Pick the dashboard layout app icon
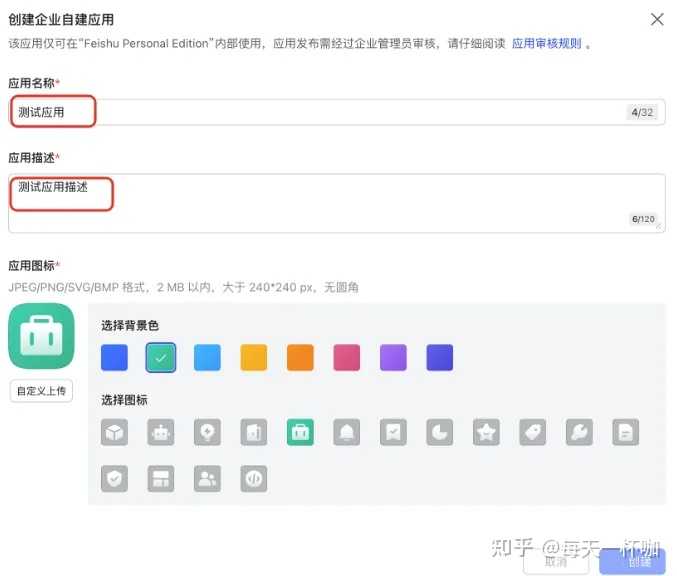The height and width of the screenshot is (576, 677). point(161,478)
